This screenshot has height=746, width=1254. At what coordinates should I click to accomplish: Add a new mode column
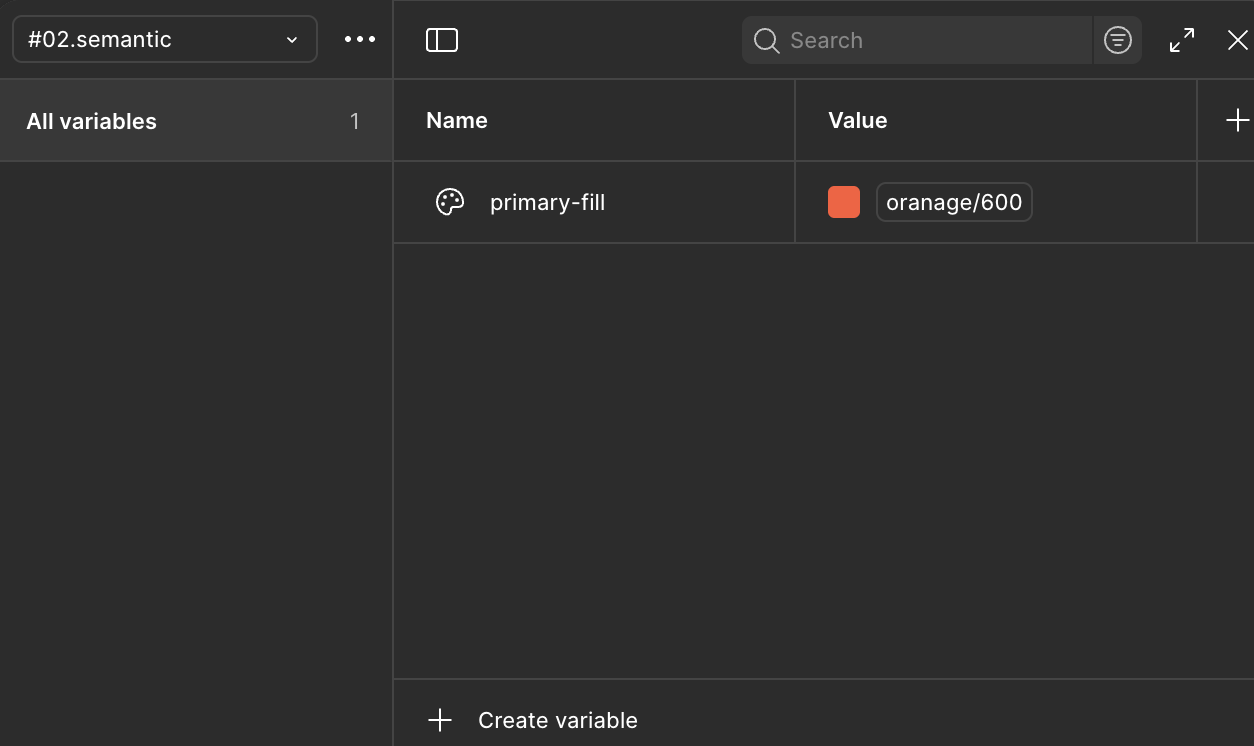1237,120
